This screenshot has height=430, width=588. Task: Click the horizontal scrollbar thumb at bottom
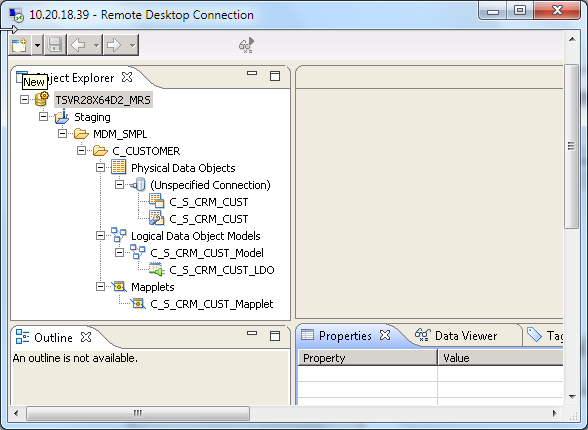(x=138, y=414)
